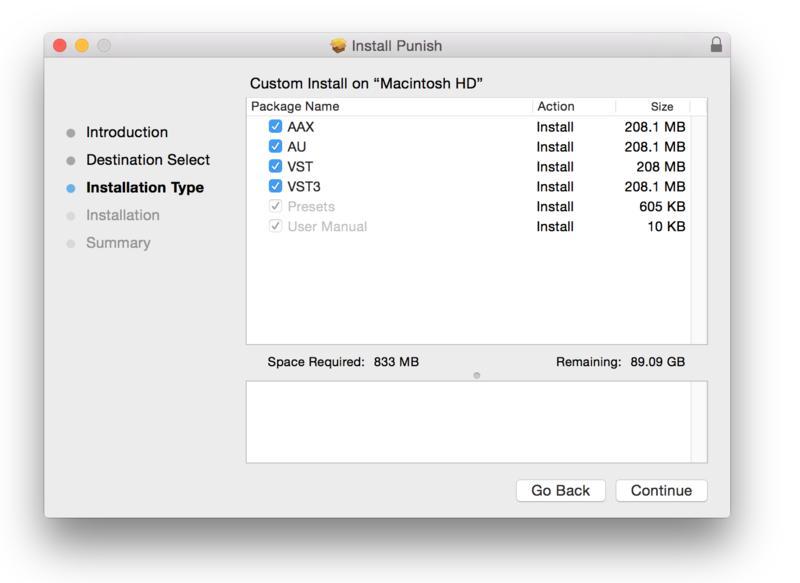Click the package icon beside Install Punish

[x=338, y=46]
